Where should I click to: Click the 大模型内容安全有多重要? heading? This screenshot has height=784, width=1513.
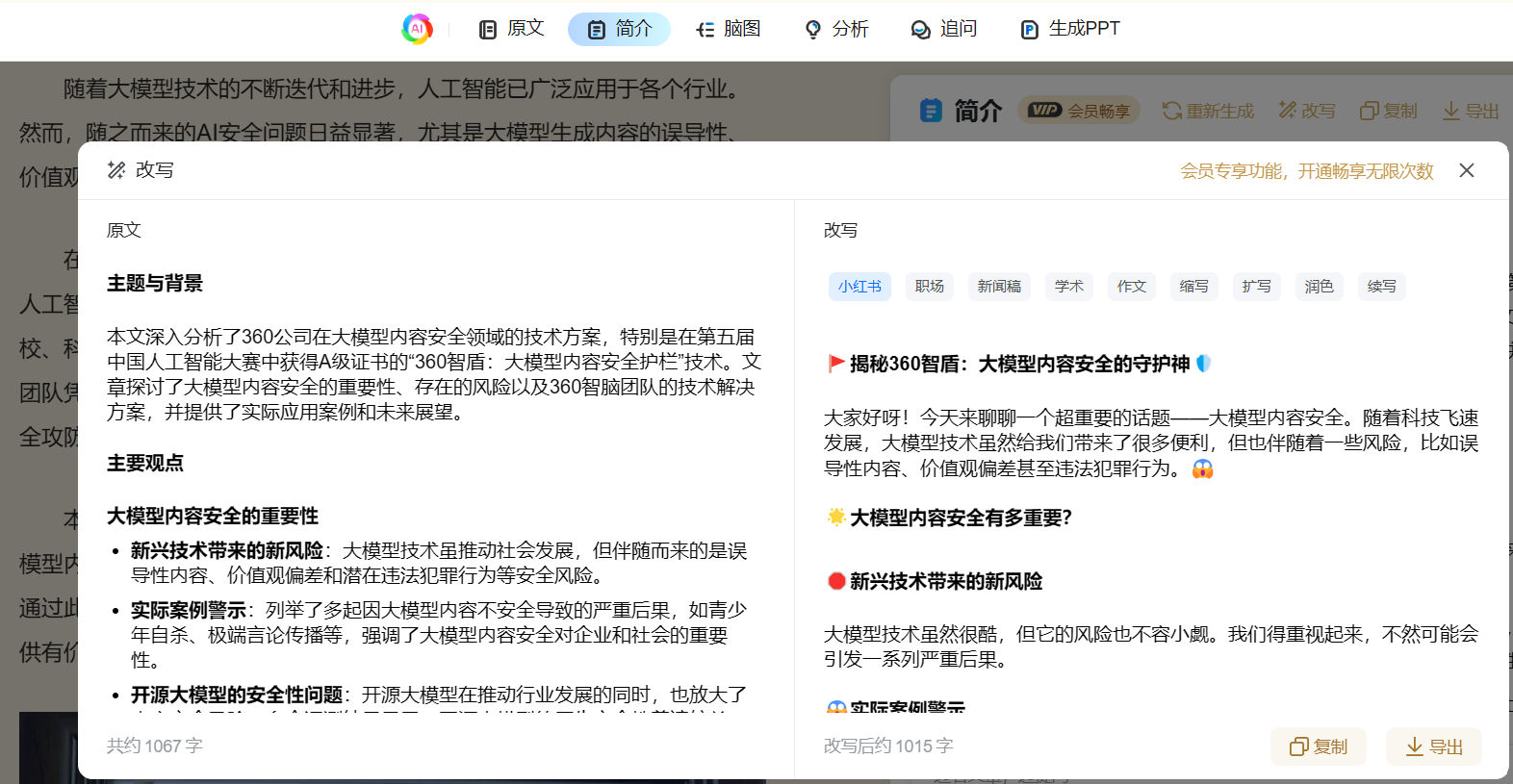(961, 518)
